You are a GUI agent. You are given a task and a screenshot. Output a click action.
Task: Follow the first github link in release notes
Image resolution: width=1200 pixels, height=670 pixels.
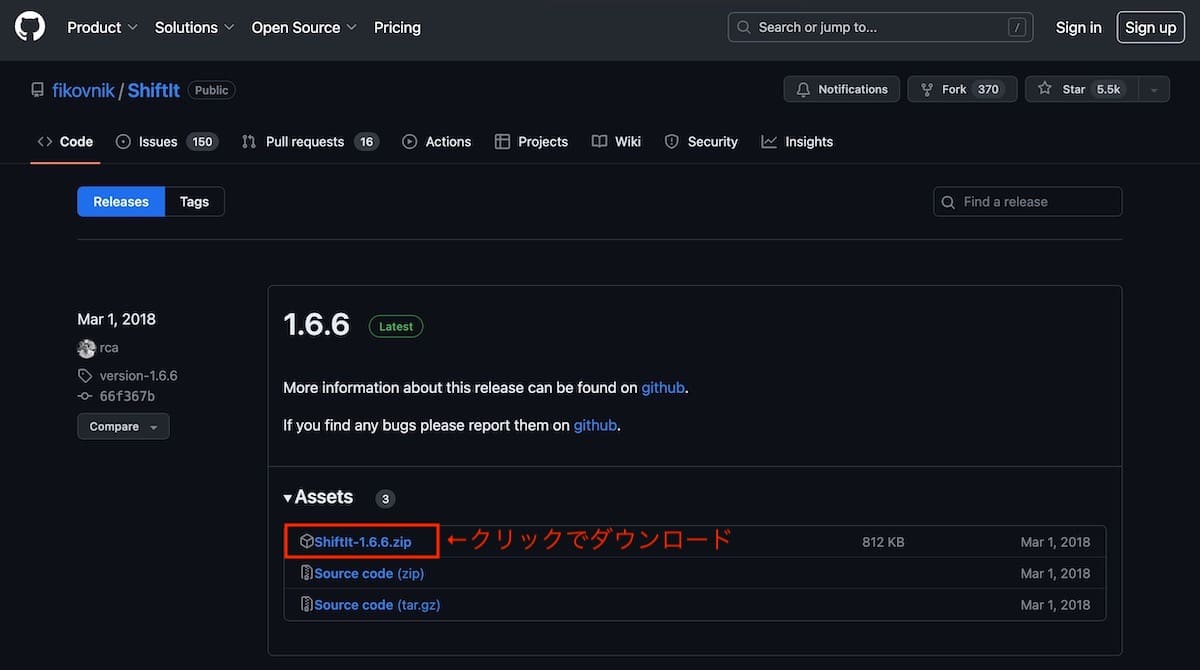[663, 387]
